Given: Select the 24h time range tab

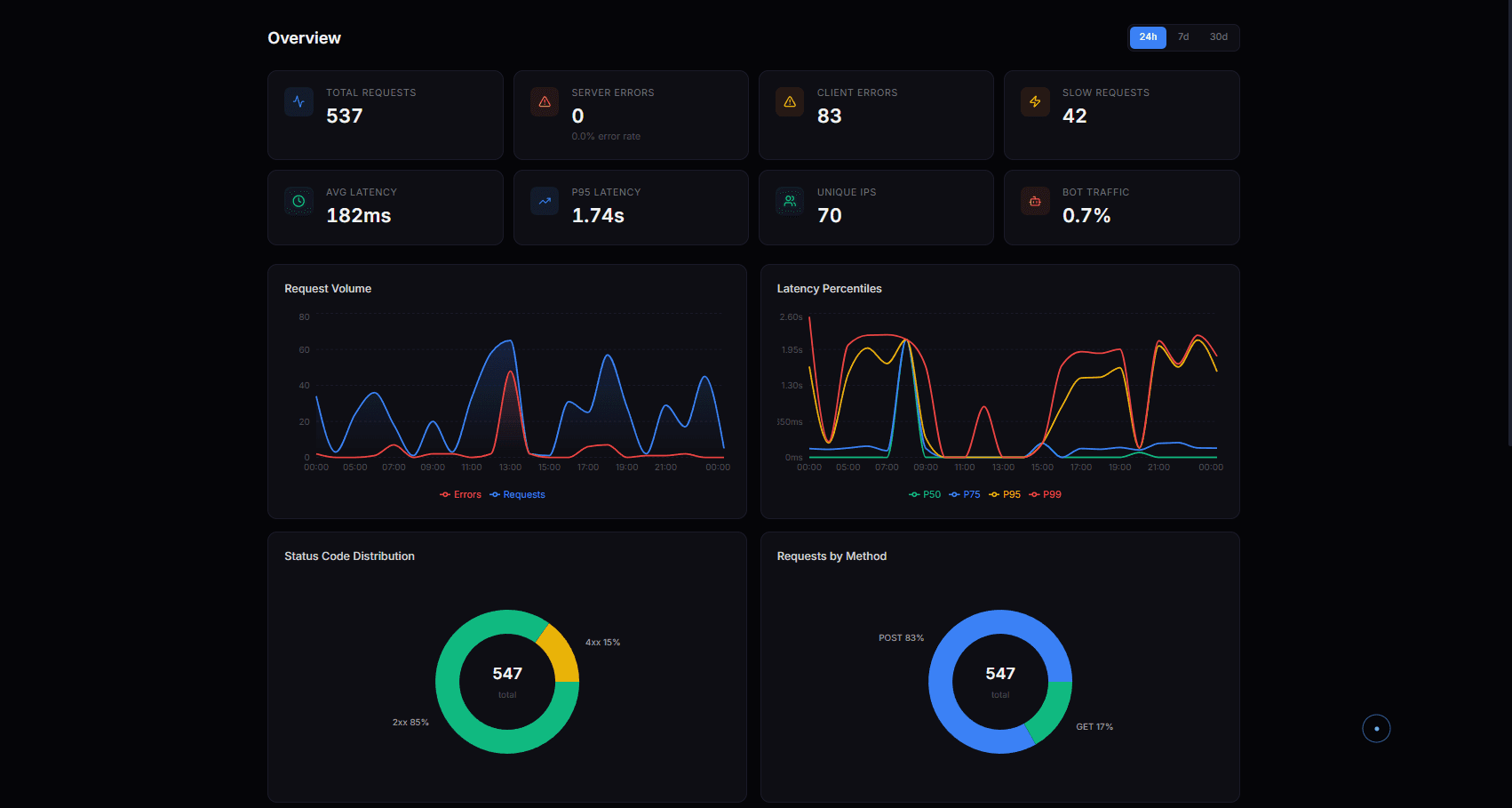Looking at the screenshot, I should pyautogui.click(x=1148, y=37).
